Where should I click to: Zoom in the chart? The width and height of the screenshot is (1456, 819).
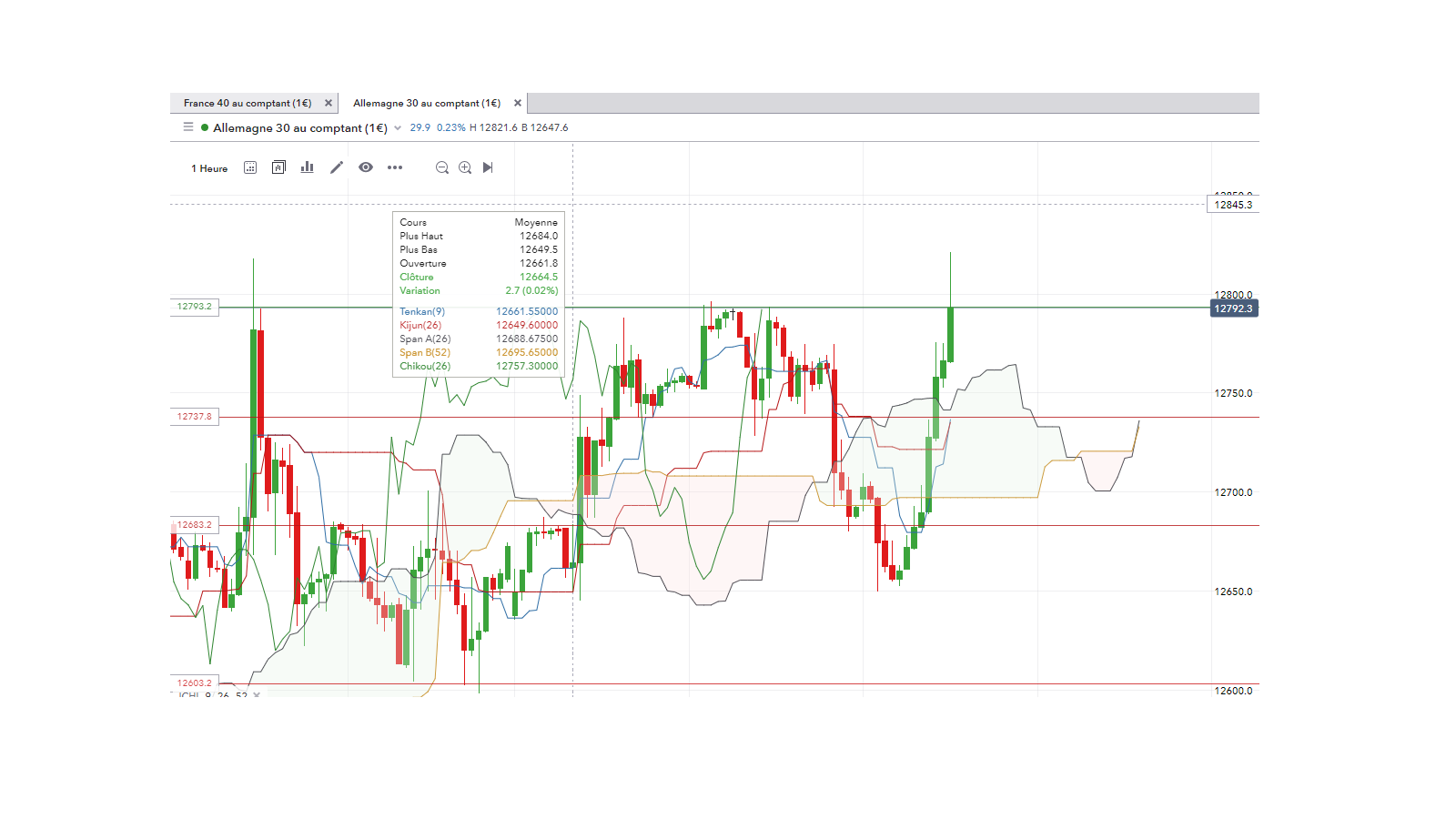point(465,167)
